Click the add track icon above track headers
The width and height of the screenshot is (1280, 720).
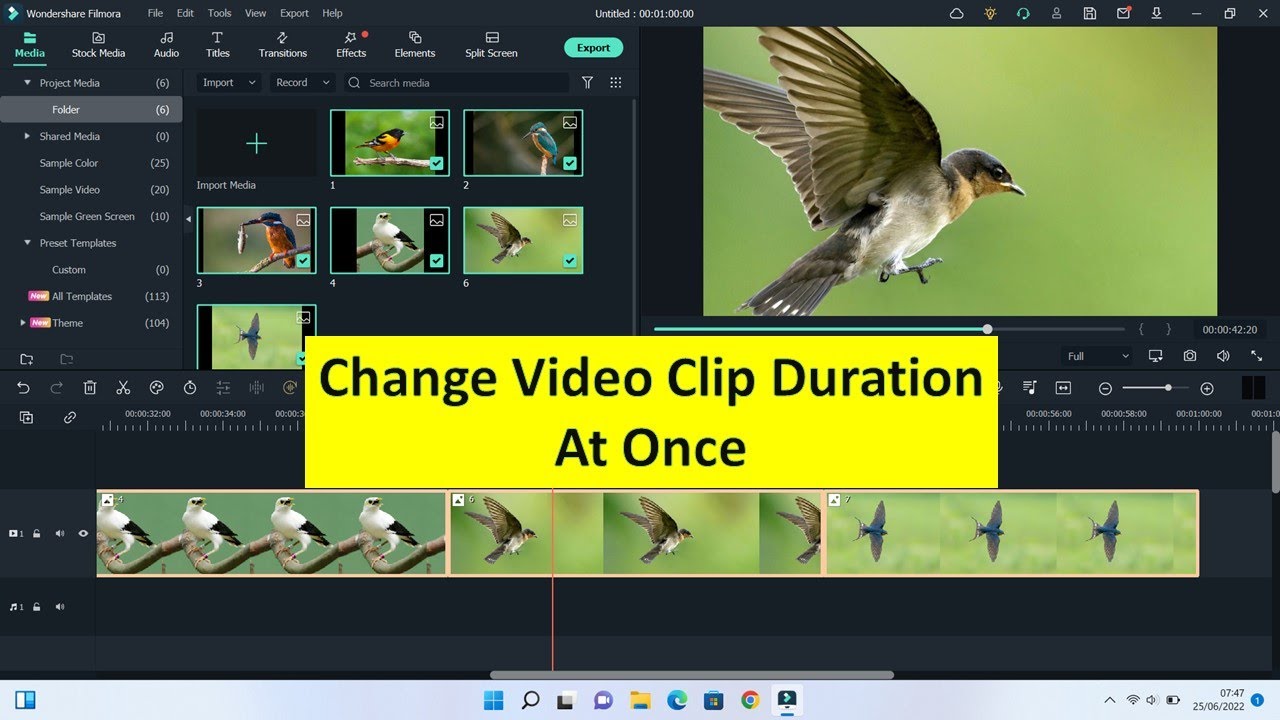point(27,418)
